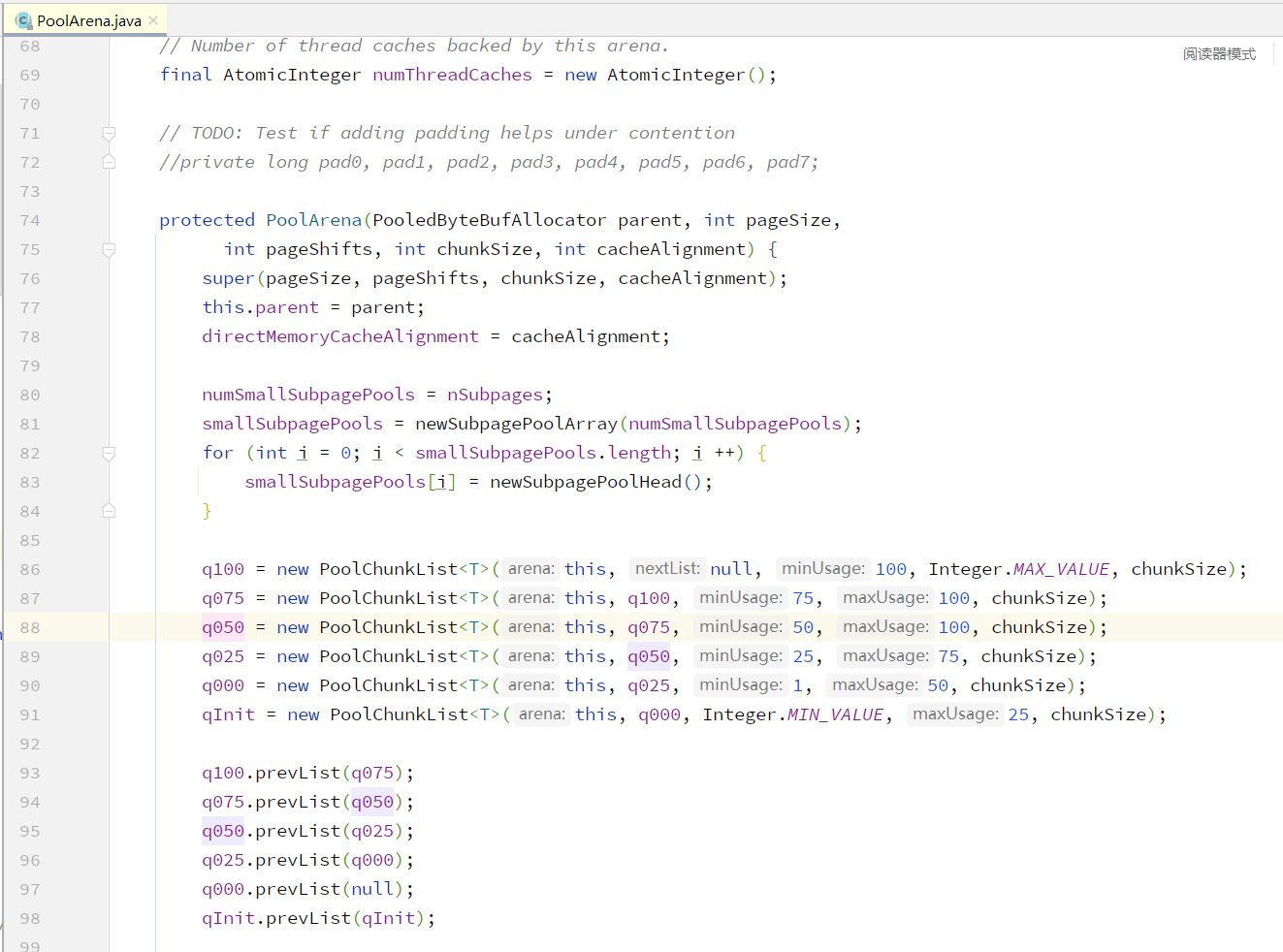The height and width of the screenshot is (952, 1283).
Task: Click q000.prevList(null) on line 97
Action: click(x=308, y=889)
